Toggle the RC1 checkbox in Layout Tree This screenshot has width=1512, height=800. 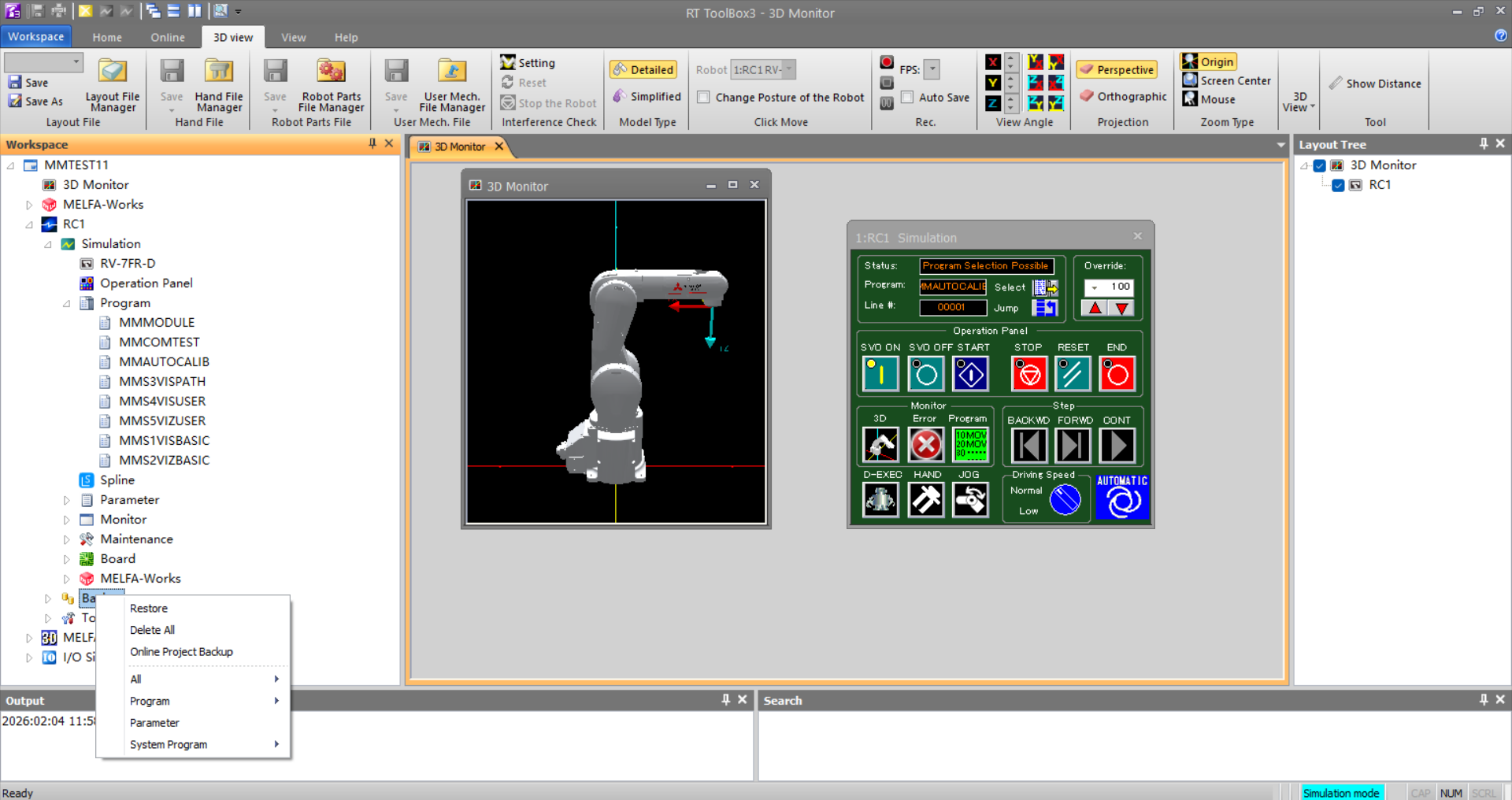click(x=1338, y=185)
